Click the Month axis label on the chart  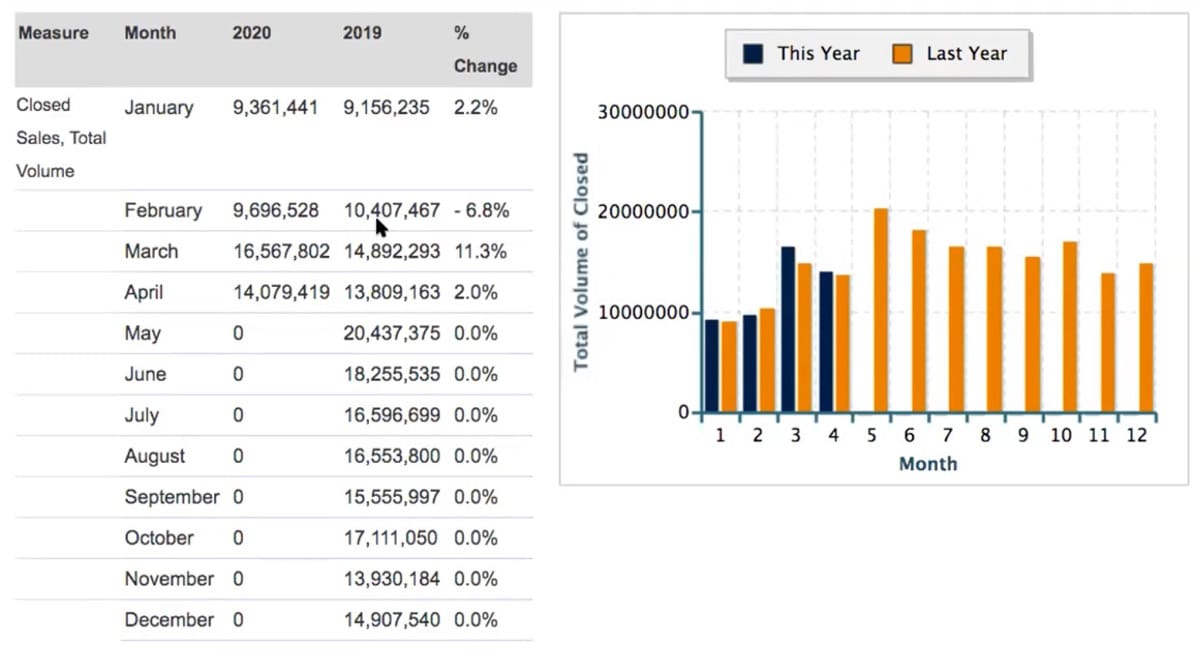pyautogui.click(x=928, y=463)
